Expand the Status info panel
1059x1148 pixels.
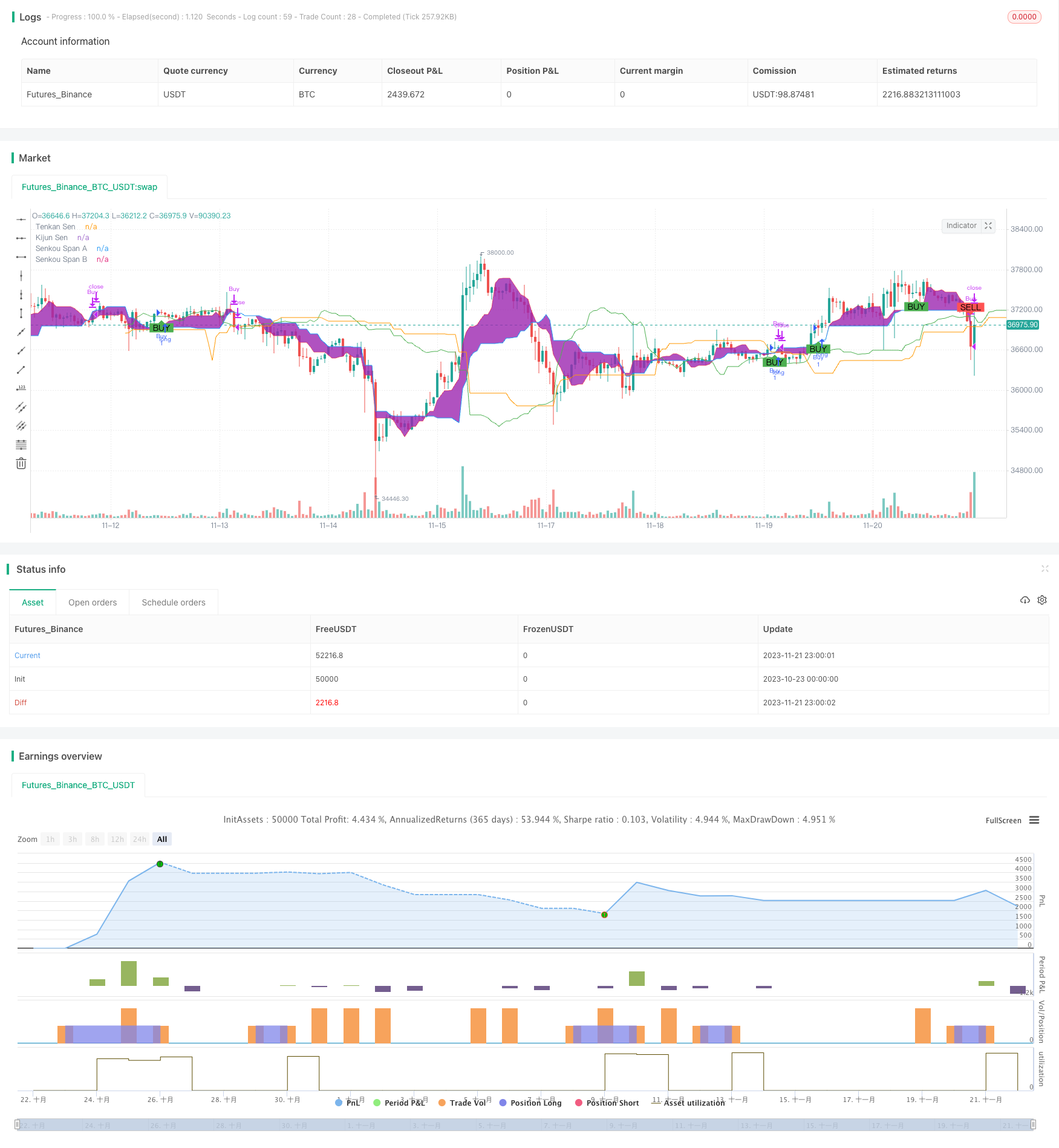1044,569
